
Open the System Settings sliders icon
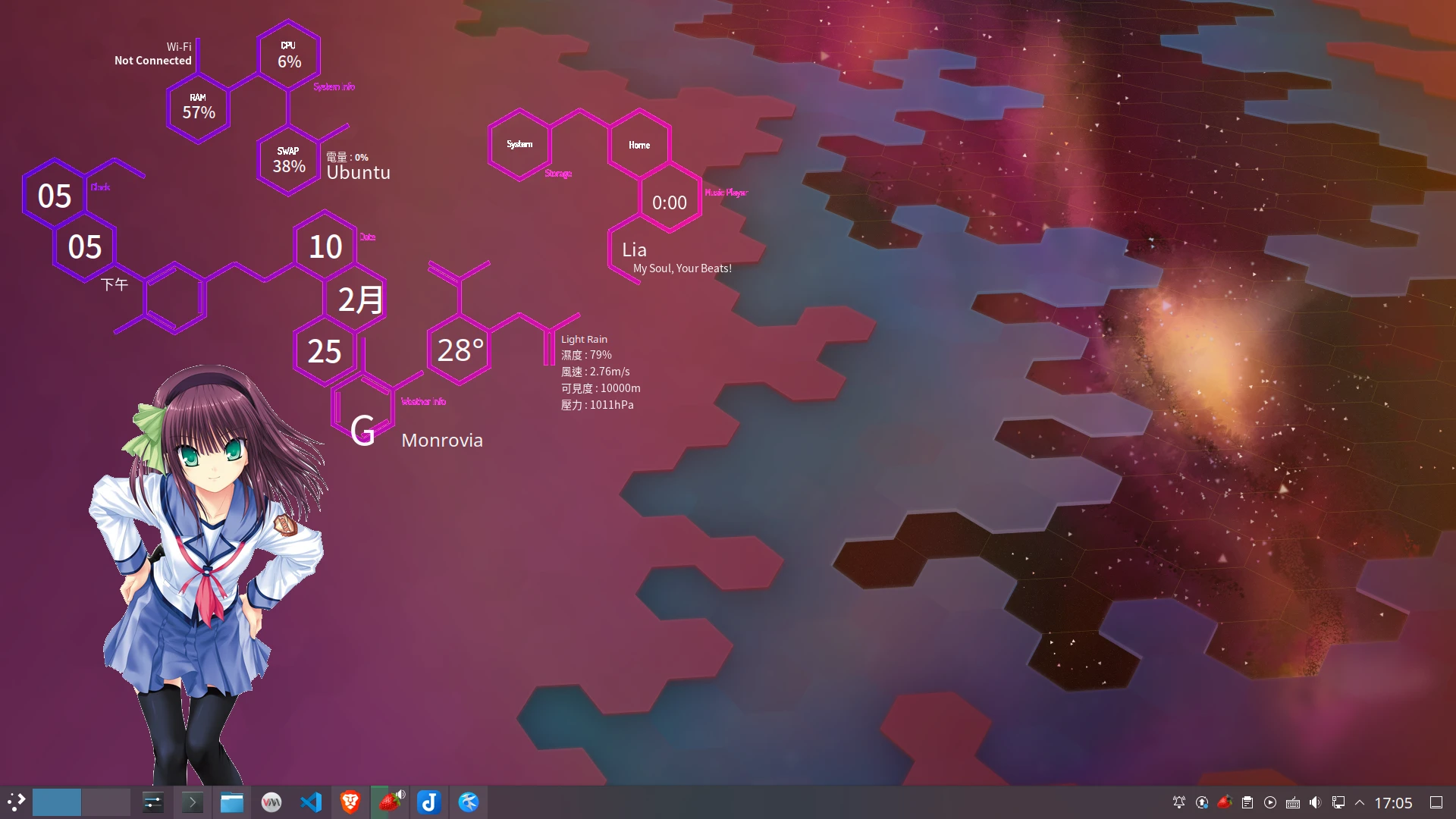pos(153,802)
